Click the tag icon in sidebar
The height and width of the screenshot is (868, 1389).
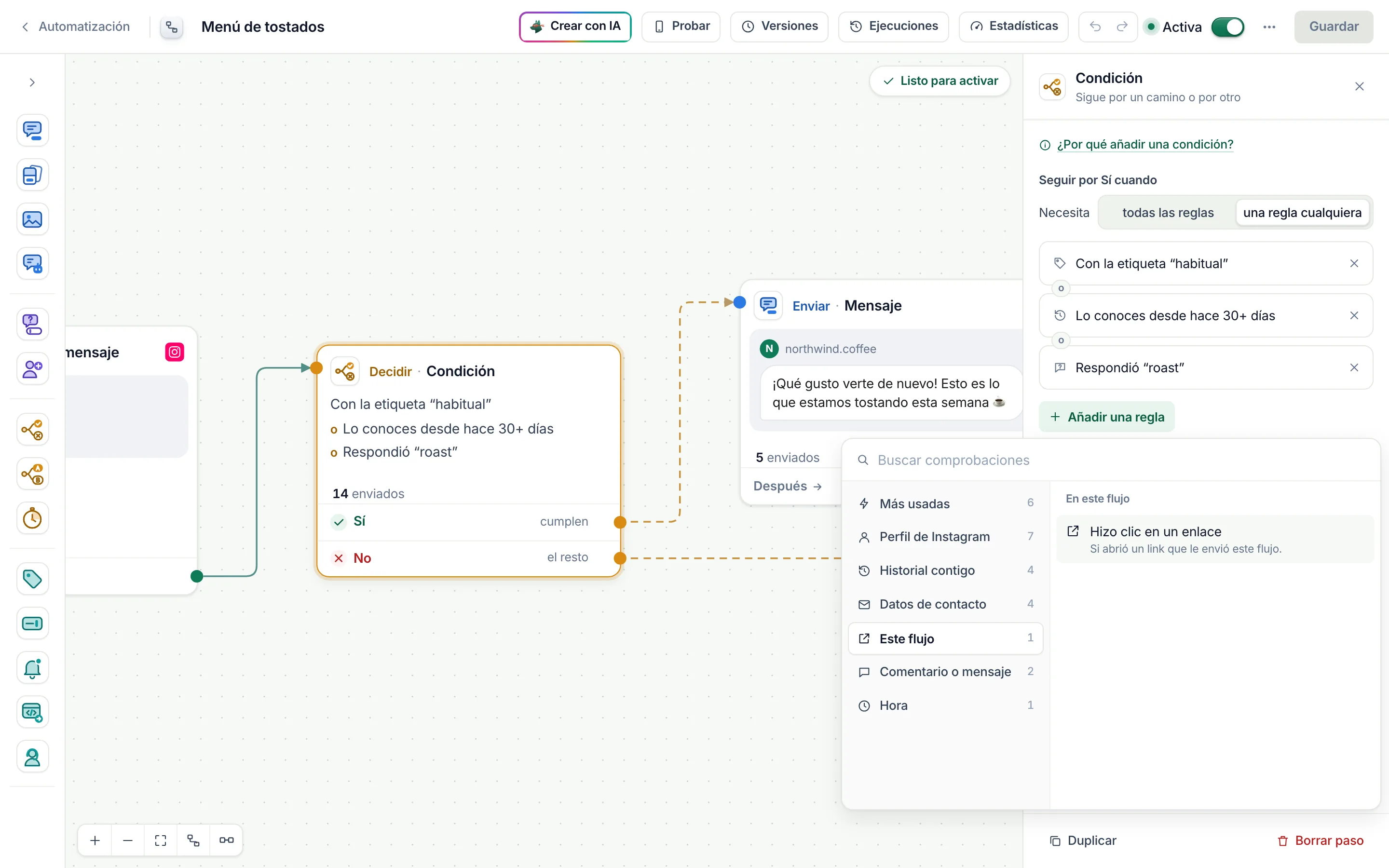pos(32,579)
